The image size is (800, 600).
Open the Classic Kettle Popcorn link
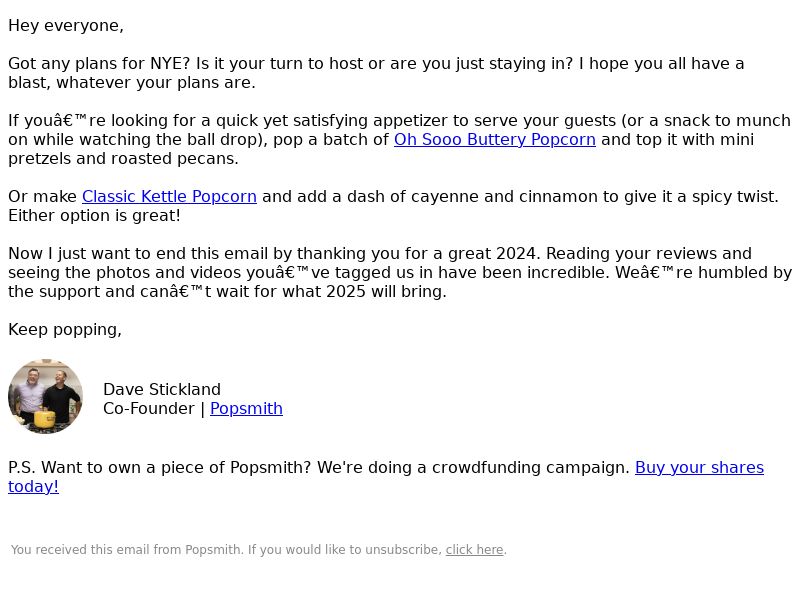pyautogui.click(x=169, y=196)
